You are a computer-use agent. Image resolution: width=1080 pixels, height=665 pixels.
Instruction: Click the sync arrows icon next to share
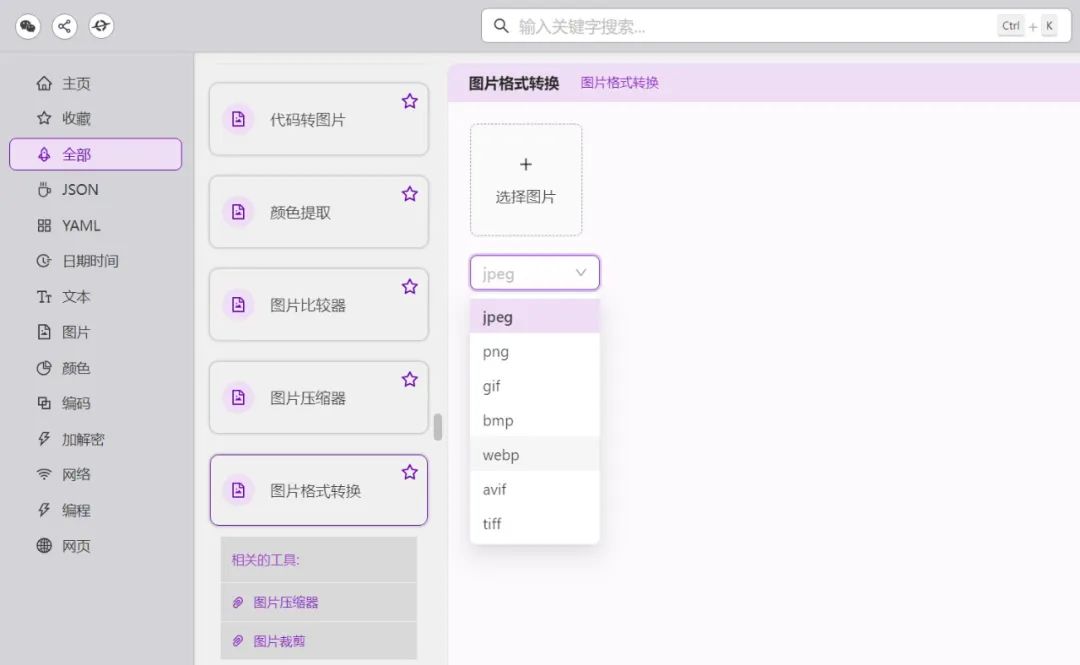pos(101,26)
